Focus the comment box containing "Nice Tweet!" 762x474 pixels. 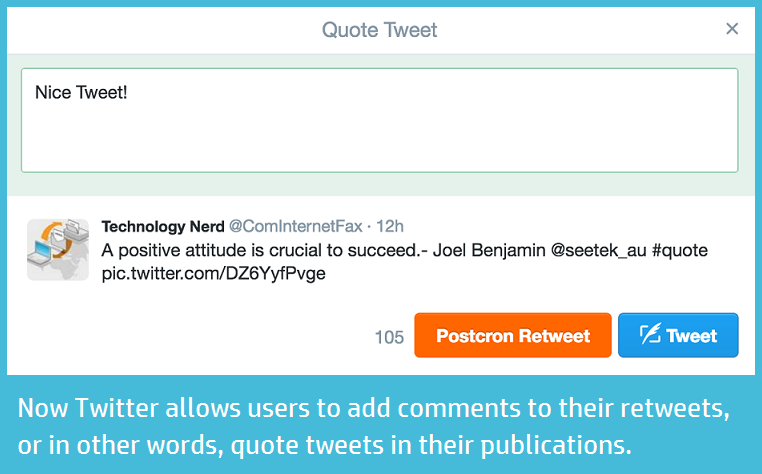[x=380, y=120]
